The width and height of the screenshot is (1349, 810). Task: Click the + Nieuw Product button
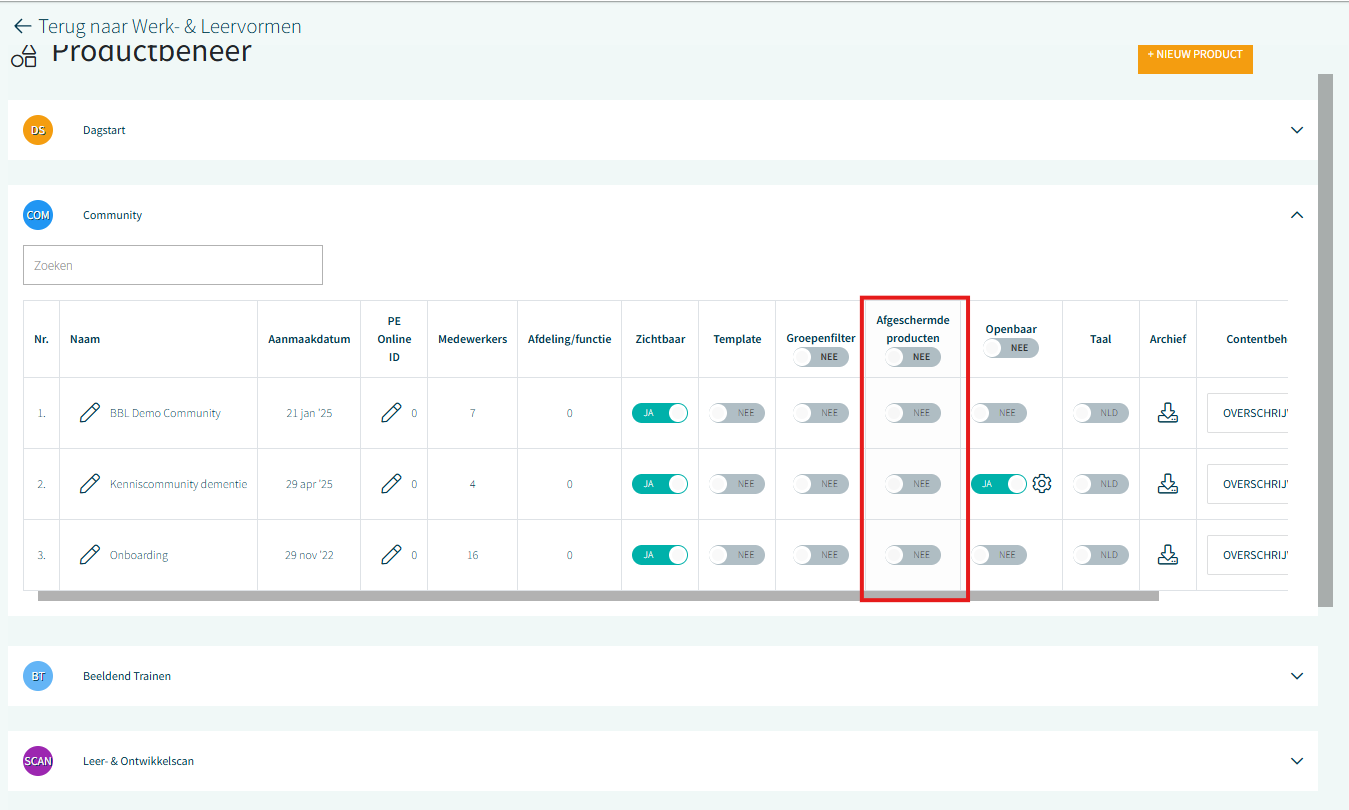tap(1194, 56)
